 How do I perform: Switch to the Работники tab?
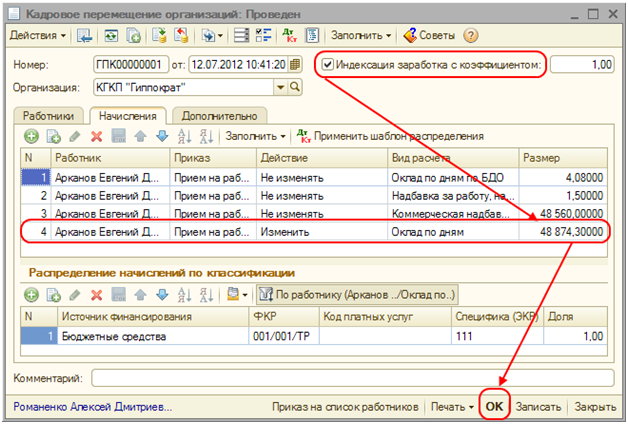49,115
